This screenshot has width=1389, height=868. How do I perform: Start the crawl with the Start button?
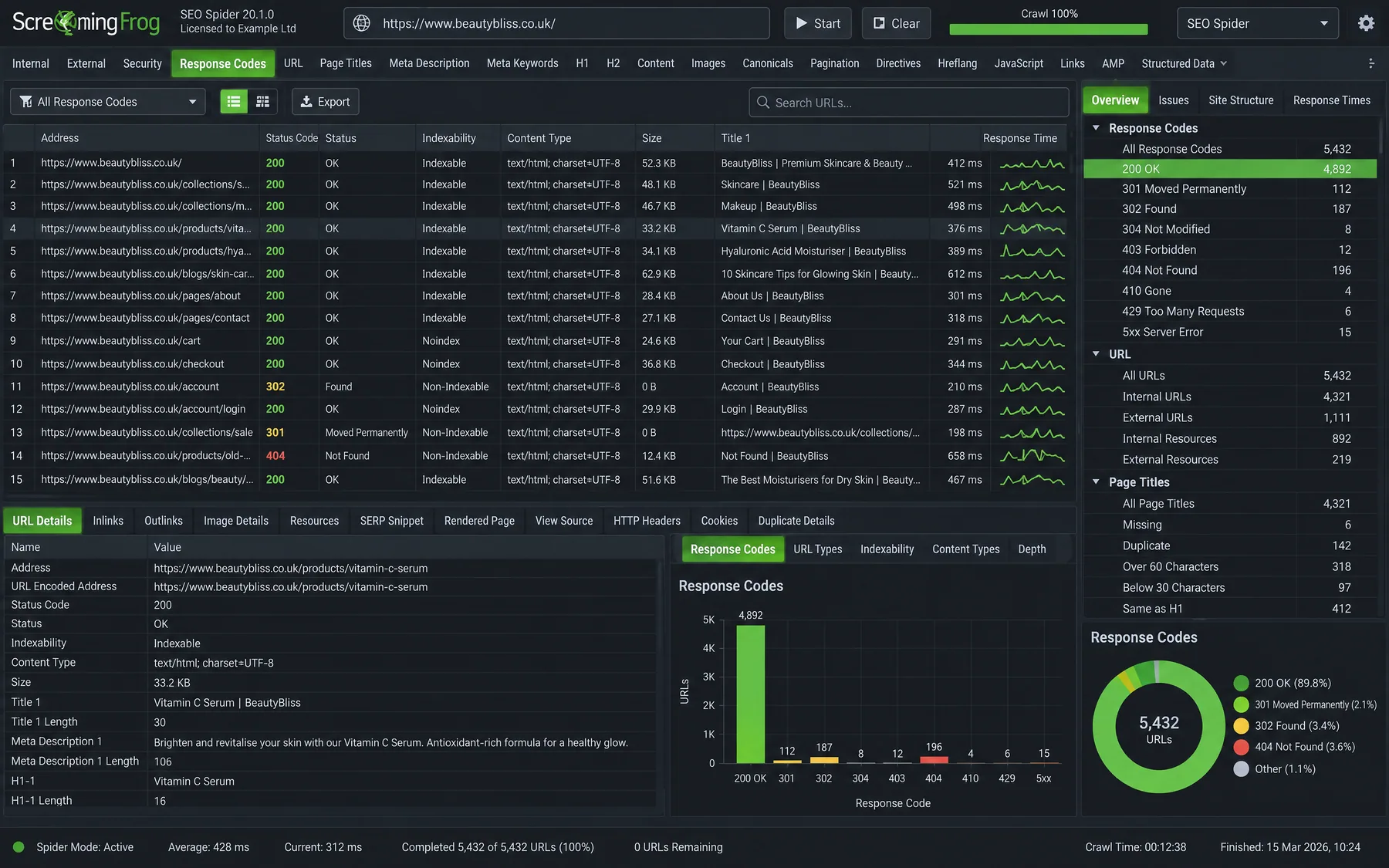point(818,23)
